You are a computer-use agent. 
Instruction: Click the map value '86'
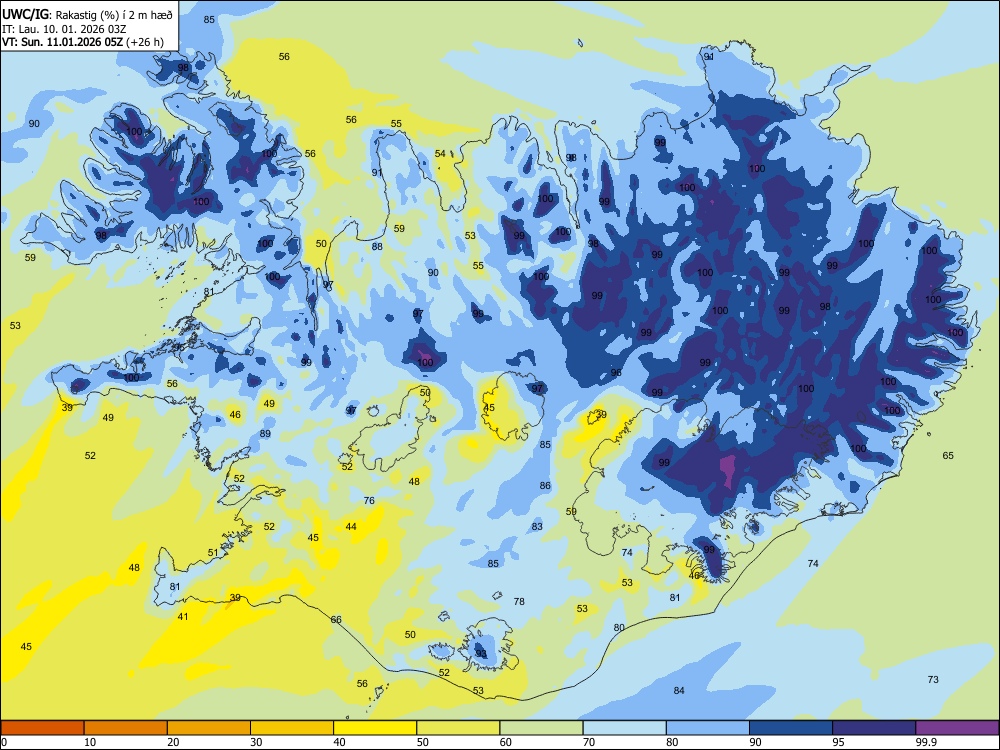[545, 486]
